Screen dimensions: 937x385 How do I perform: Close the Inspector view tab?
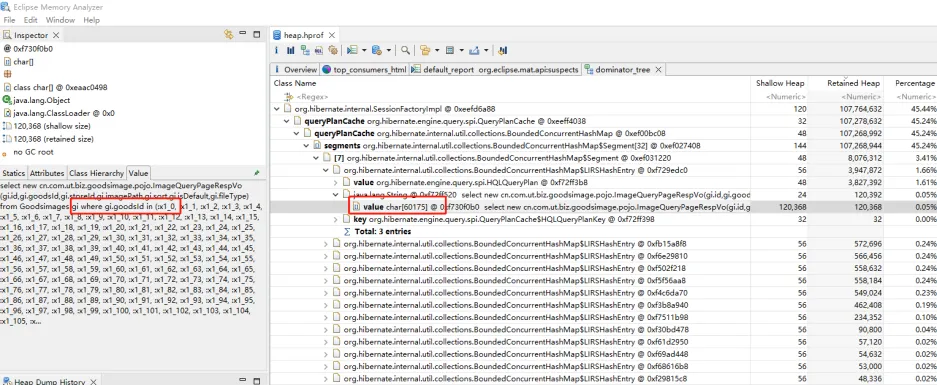tap(56, 35)
